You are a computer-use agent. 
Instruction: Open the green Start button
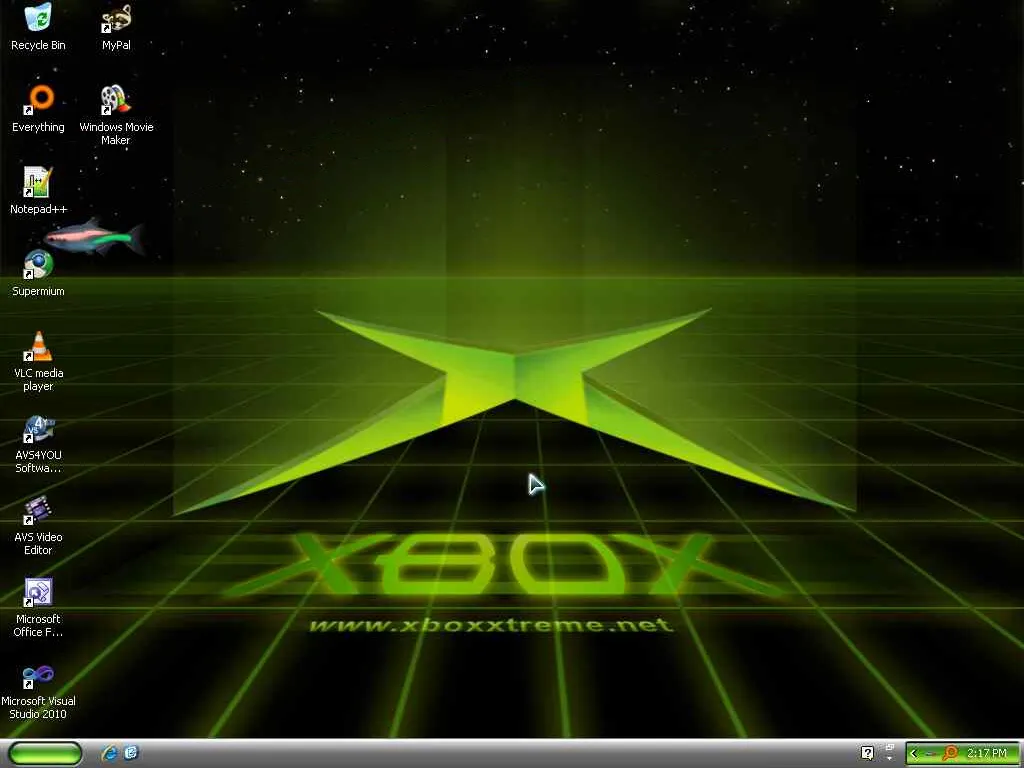45,754
